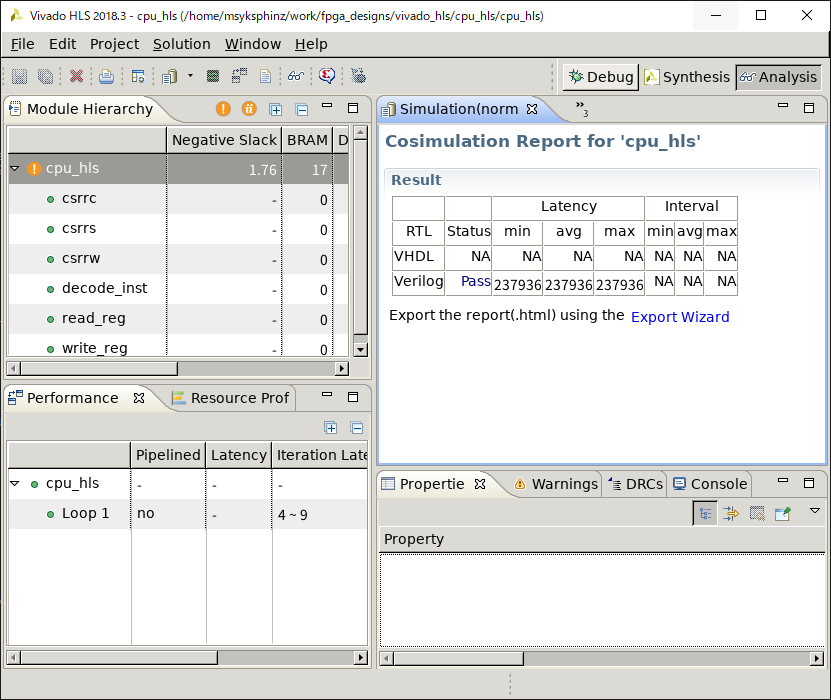
Task: Click the Pipelined column header
Action: (x=168, y=455)
